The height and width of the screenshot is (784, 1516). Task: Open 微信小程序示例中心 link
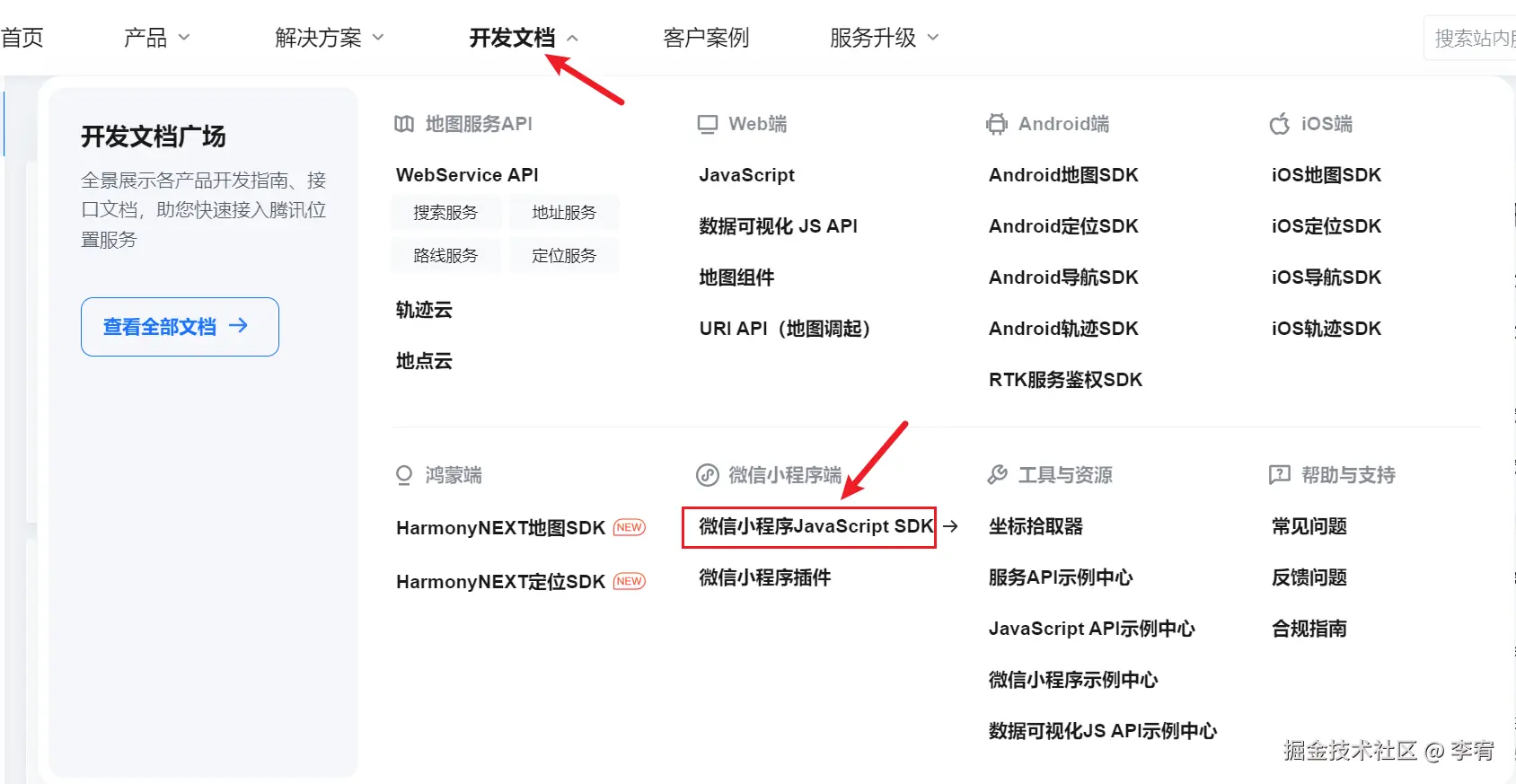(x=1073, y=680)
